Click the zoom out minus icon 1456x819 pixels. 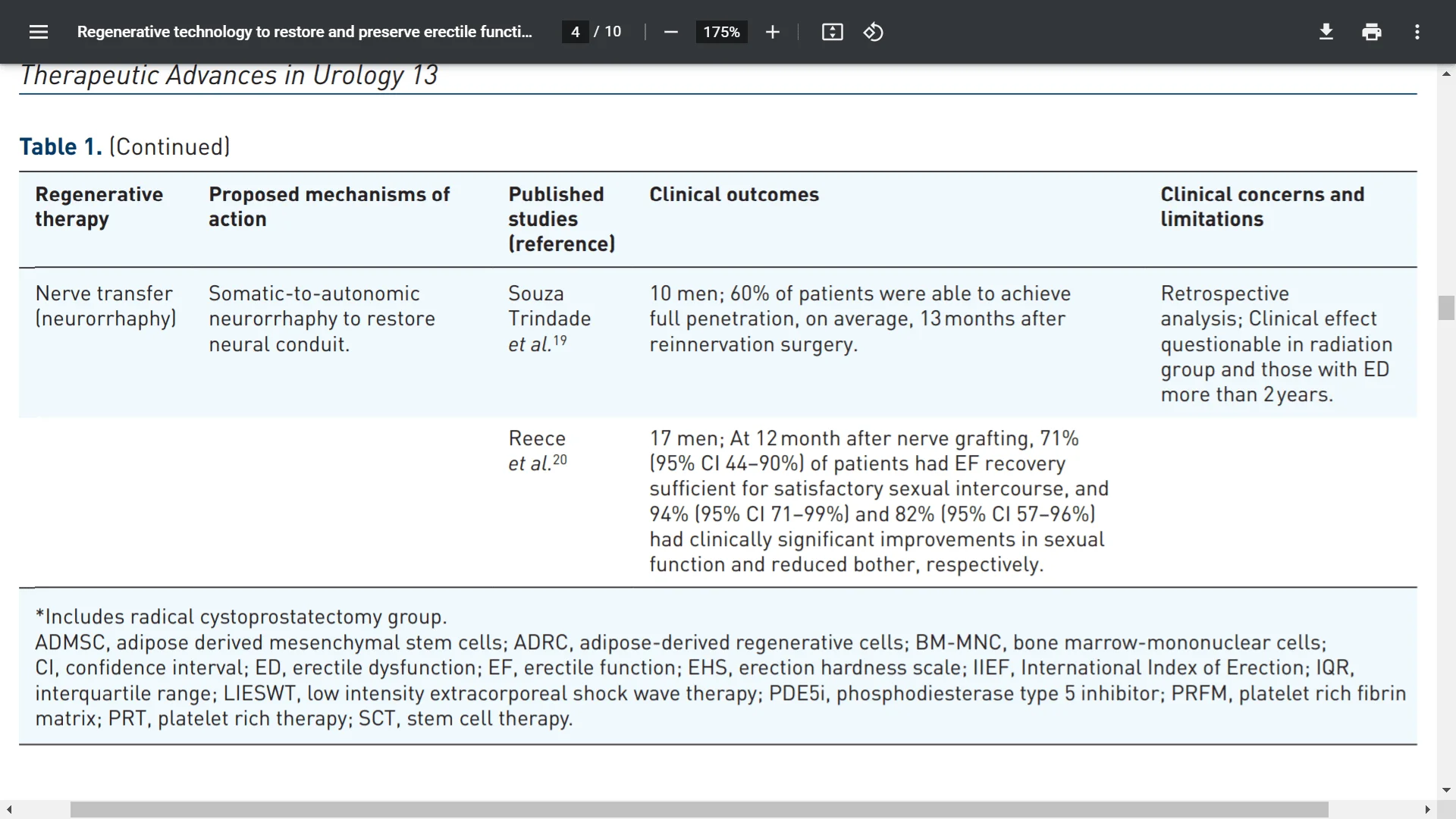coord(670,32)
